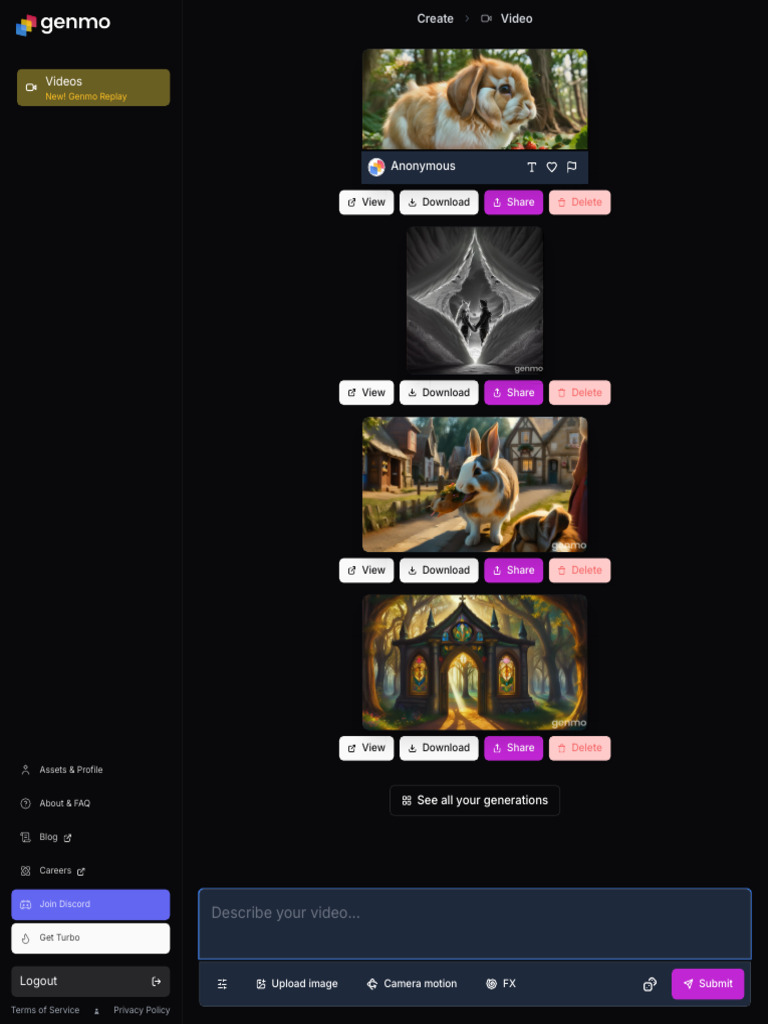This screenshot has height=1024, width=768.
Task: Open Assets & Profile page
Action: pyautogui.click(x=63, y=769)
